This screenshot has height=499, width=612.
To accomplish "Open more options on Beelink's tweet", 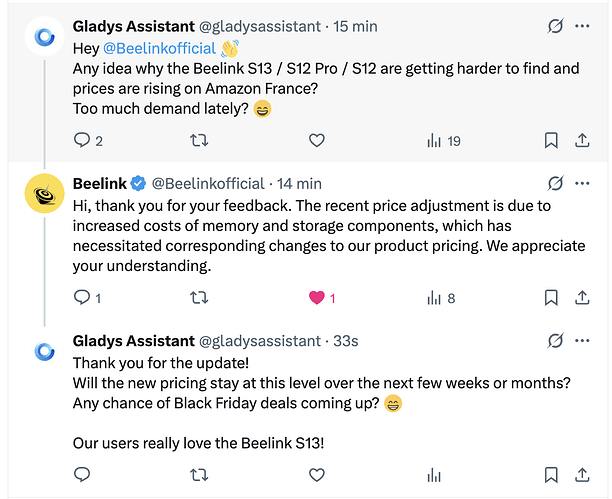I will (585, 183).
